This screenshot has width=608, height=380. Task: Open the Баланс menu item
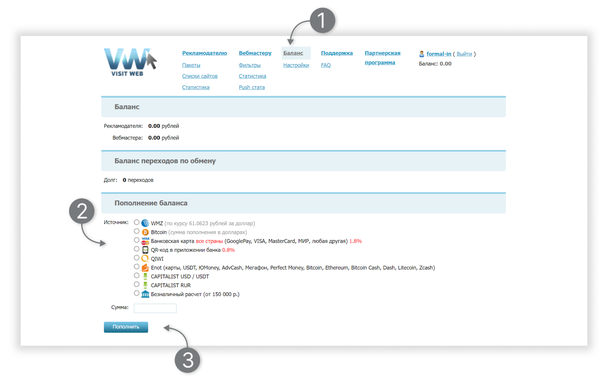click(293, 53)
